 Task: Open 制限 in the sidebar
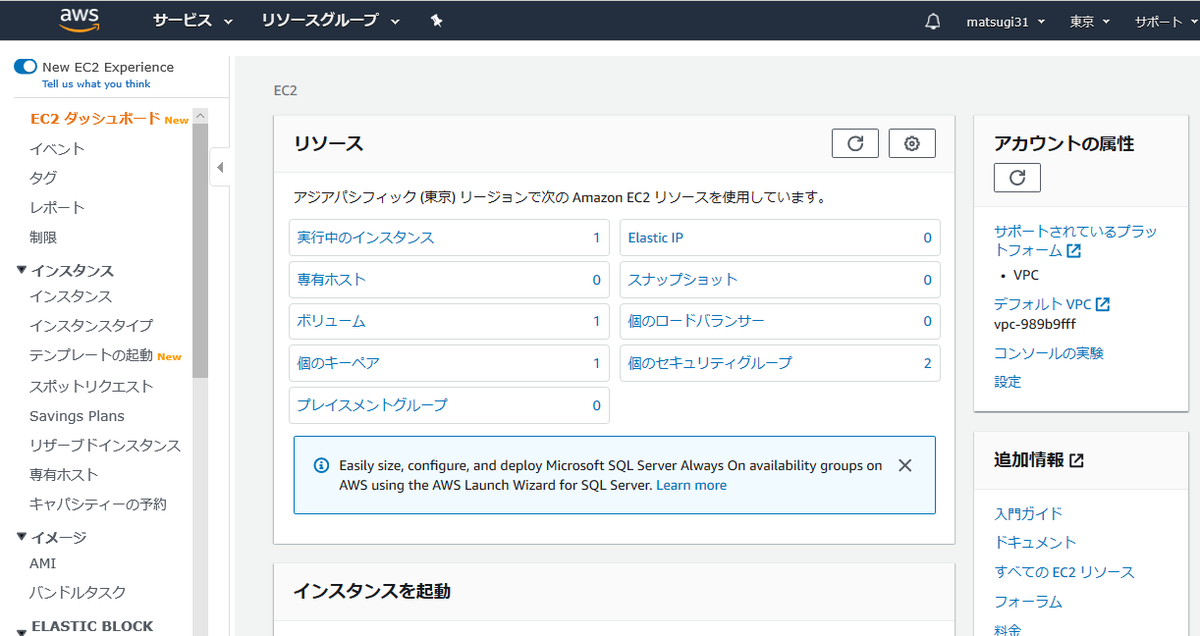pos(43,237)
